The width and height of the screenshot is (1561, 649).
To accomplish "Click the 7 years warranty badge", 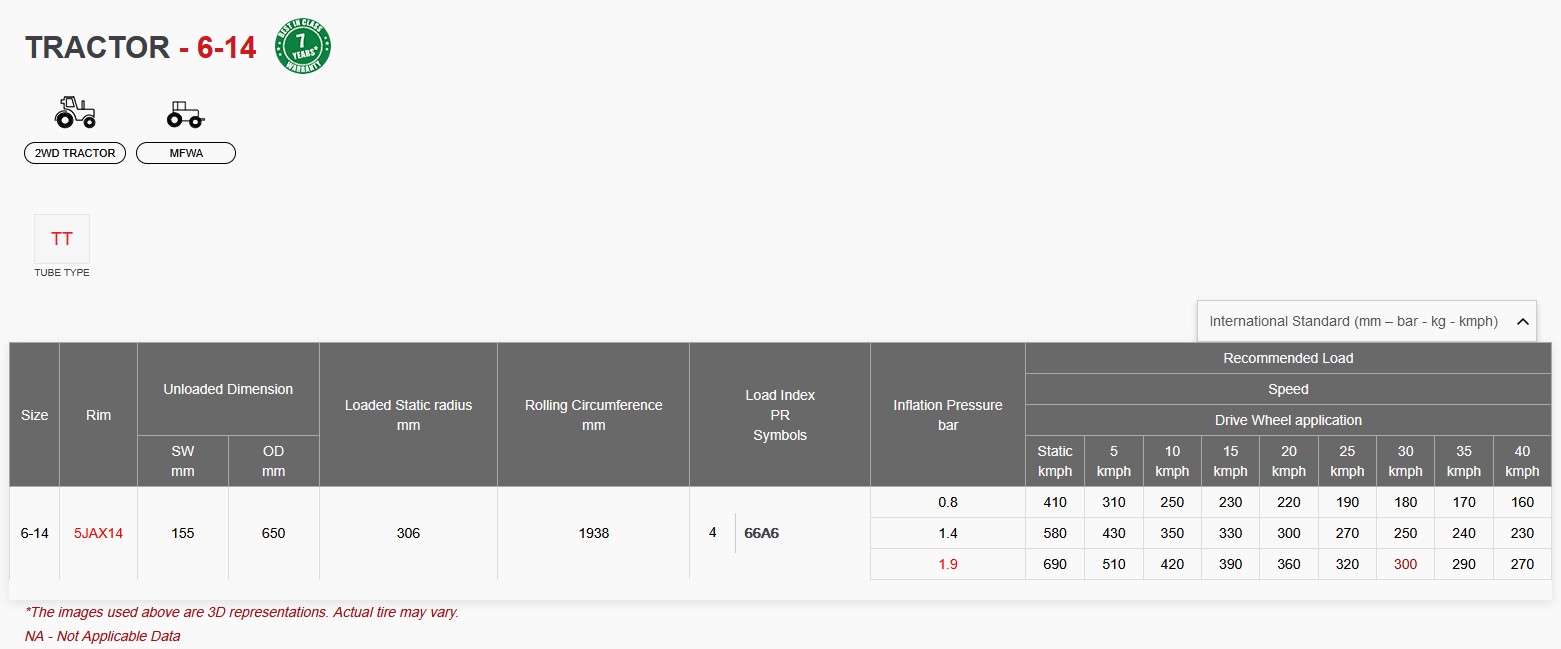I will (303, 47).
